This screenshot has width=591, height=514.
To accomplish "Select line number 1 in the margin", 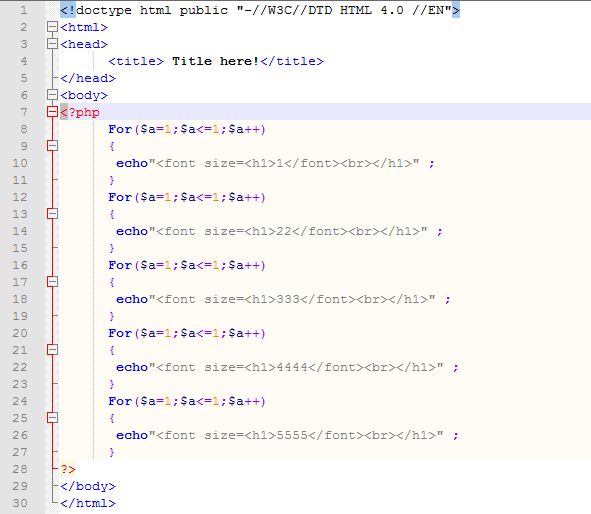I will coord(24,10).
